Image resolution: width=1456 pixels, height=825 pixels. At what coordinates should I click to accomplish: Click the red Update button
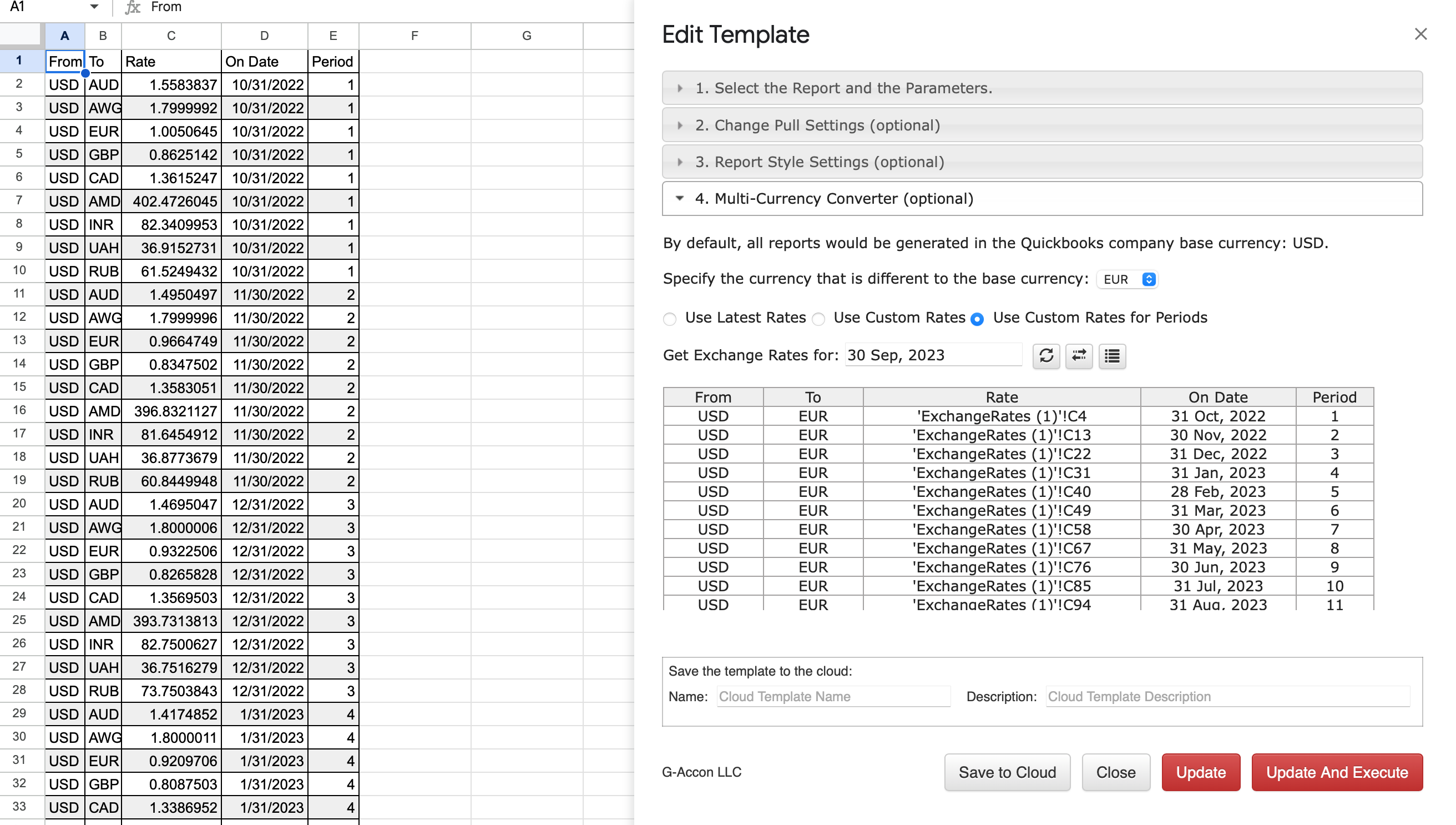pyautogui.click(x=1201, y=772)
